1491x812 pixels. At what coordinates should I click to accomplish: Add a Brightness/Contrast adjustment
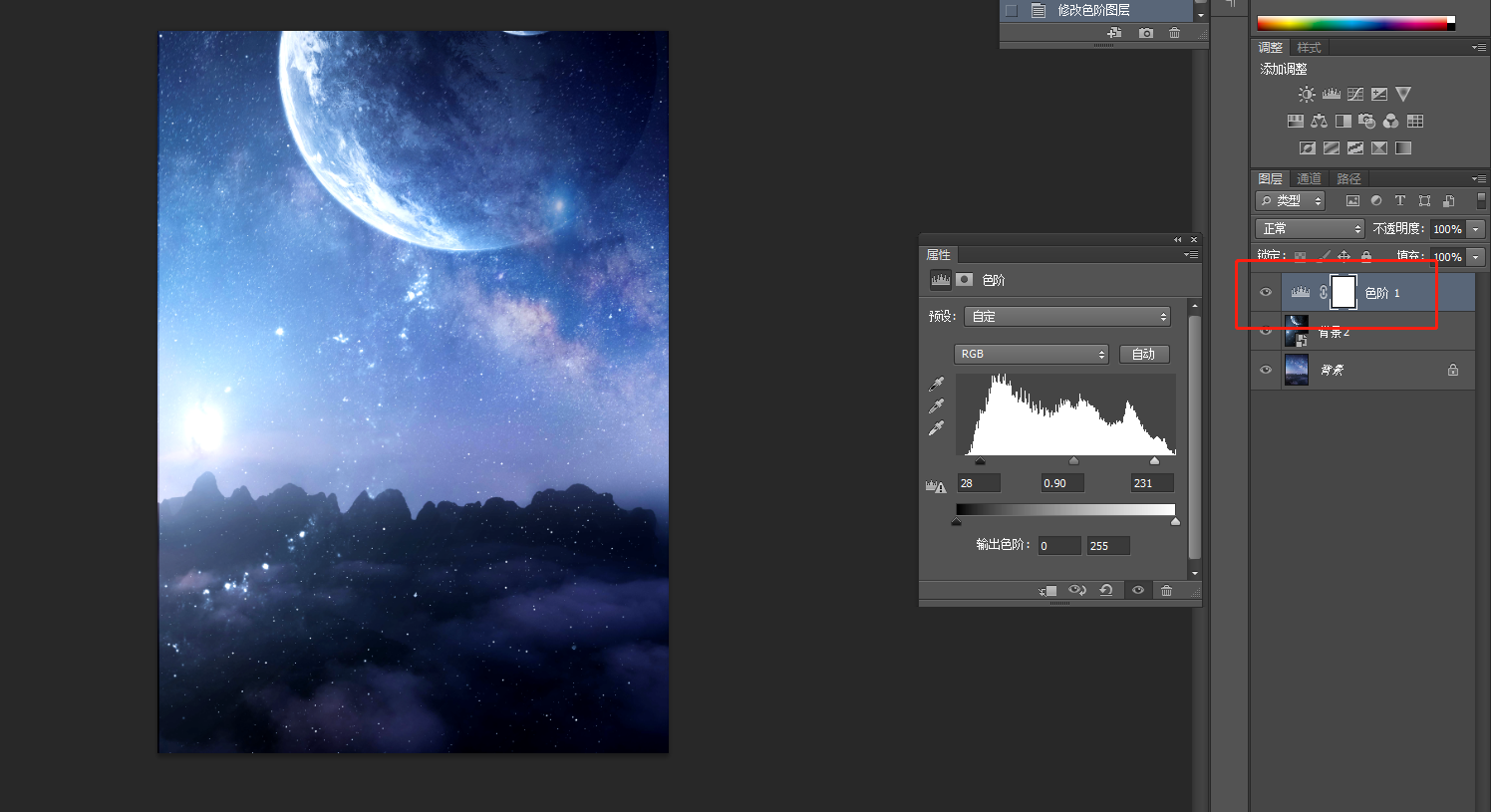[1307, 94]
